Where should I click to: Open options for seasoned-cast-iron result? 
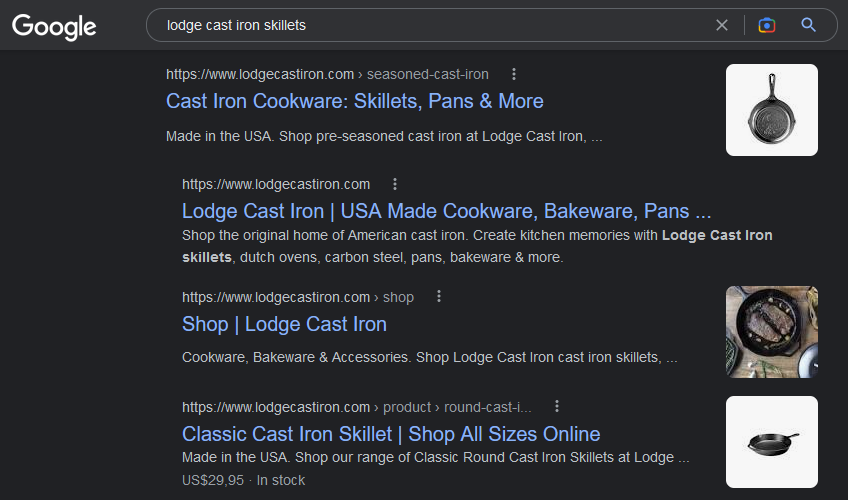[x=514, y=74]
